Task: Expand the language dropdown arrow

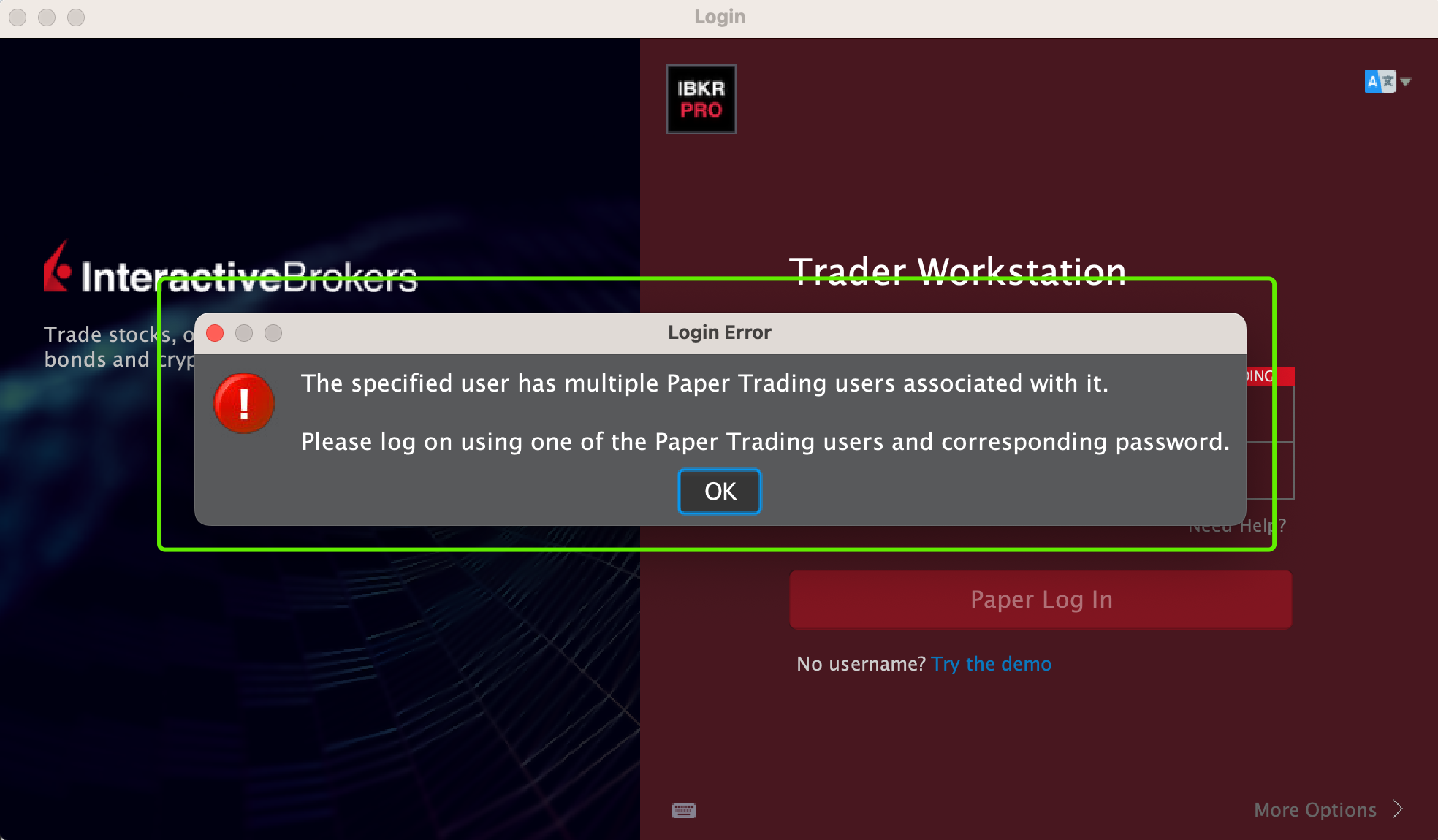Action: point(1406,82)
